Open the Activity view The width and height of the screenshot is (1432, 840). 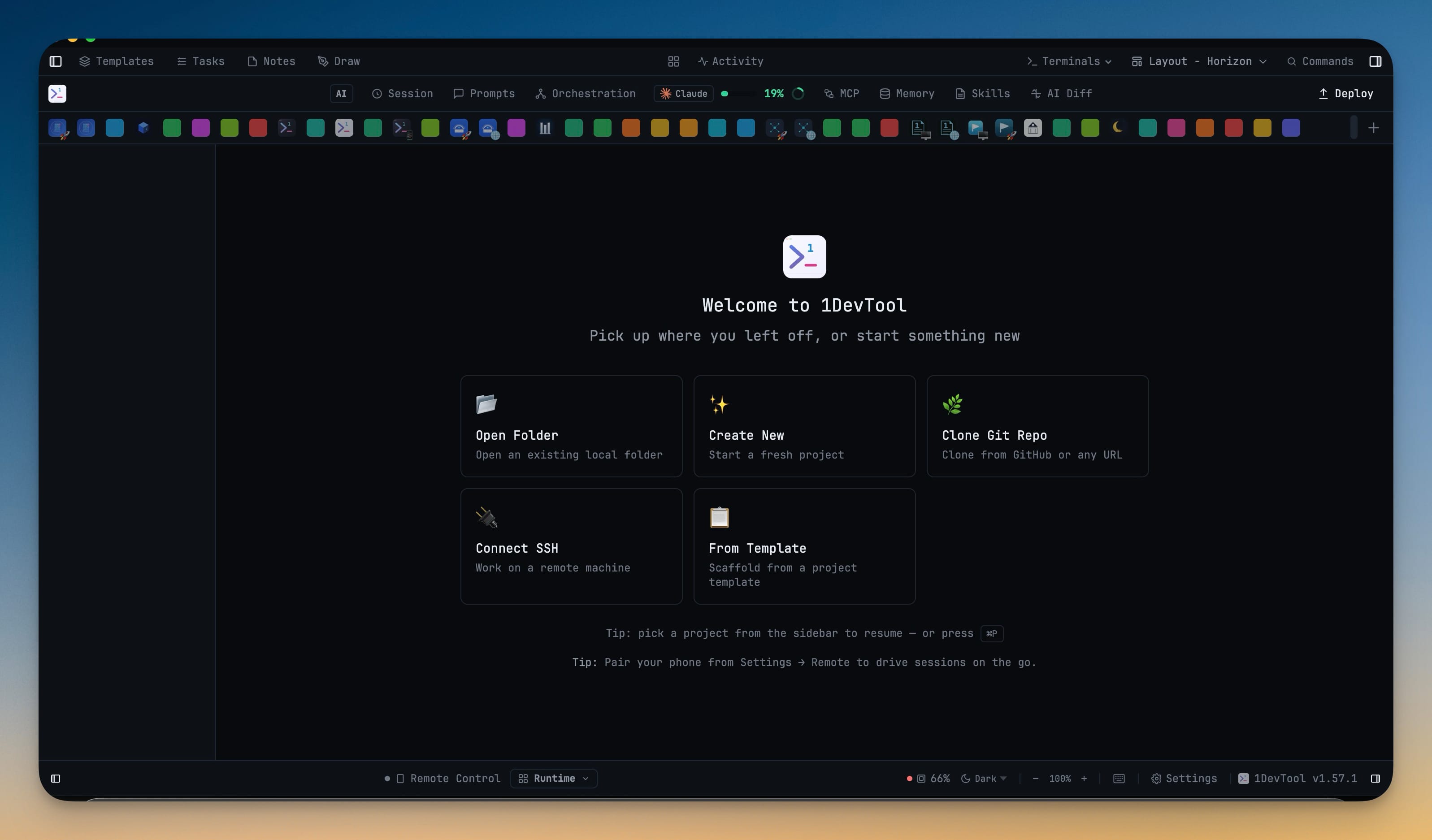coord(731,61)
